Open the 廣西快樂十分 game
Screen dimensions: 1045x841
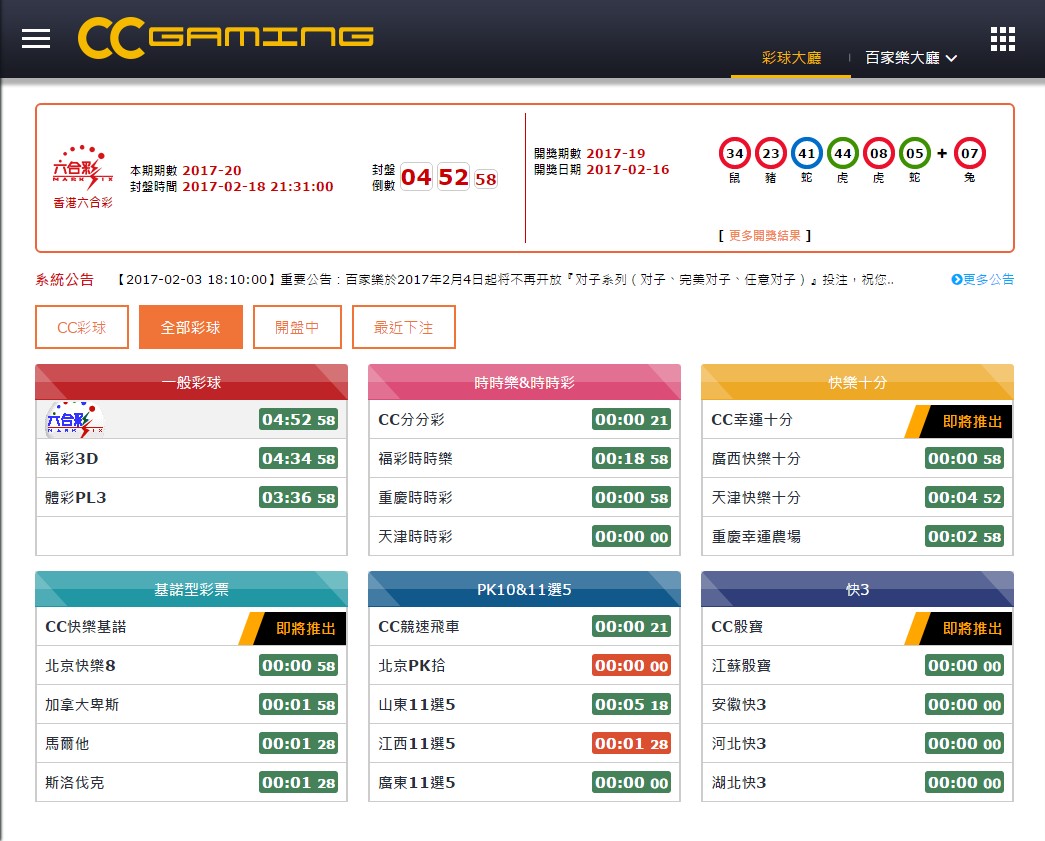[x=858, y=458]
